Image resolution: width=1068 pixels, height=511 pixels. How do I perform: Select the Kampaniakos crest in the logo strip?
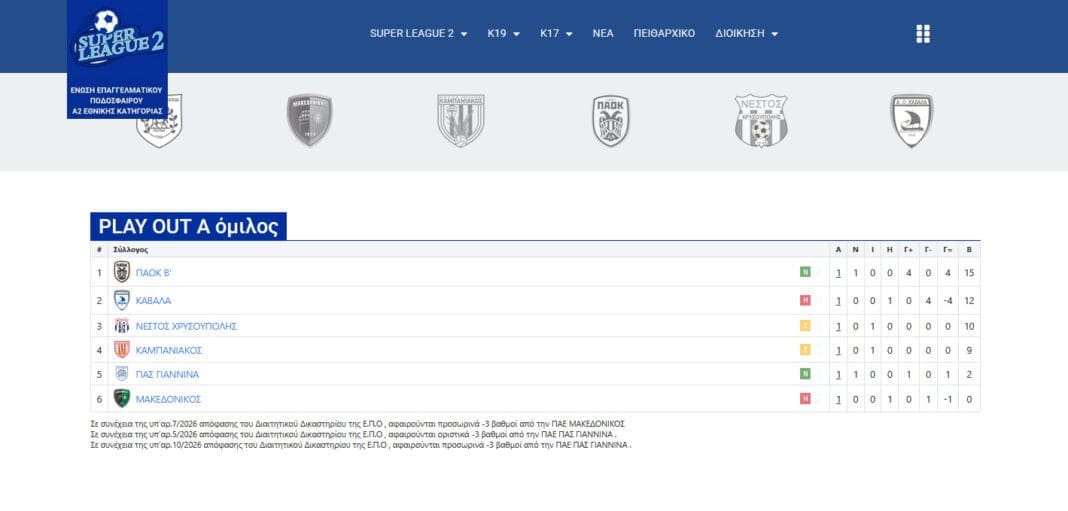tap(460, 121)
